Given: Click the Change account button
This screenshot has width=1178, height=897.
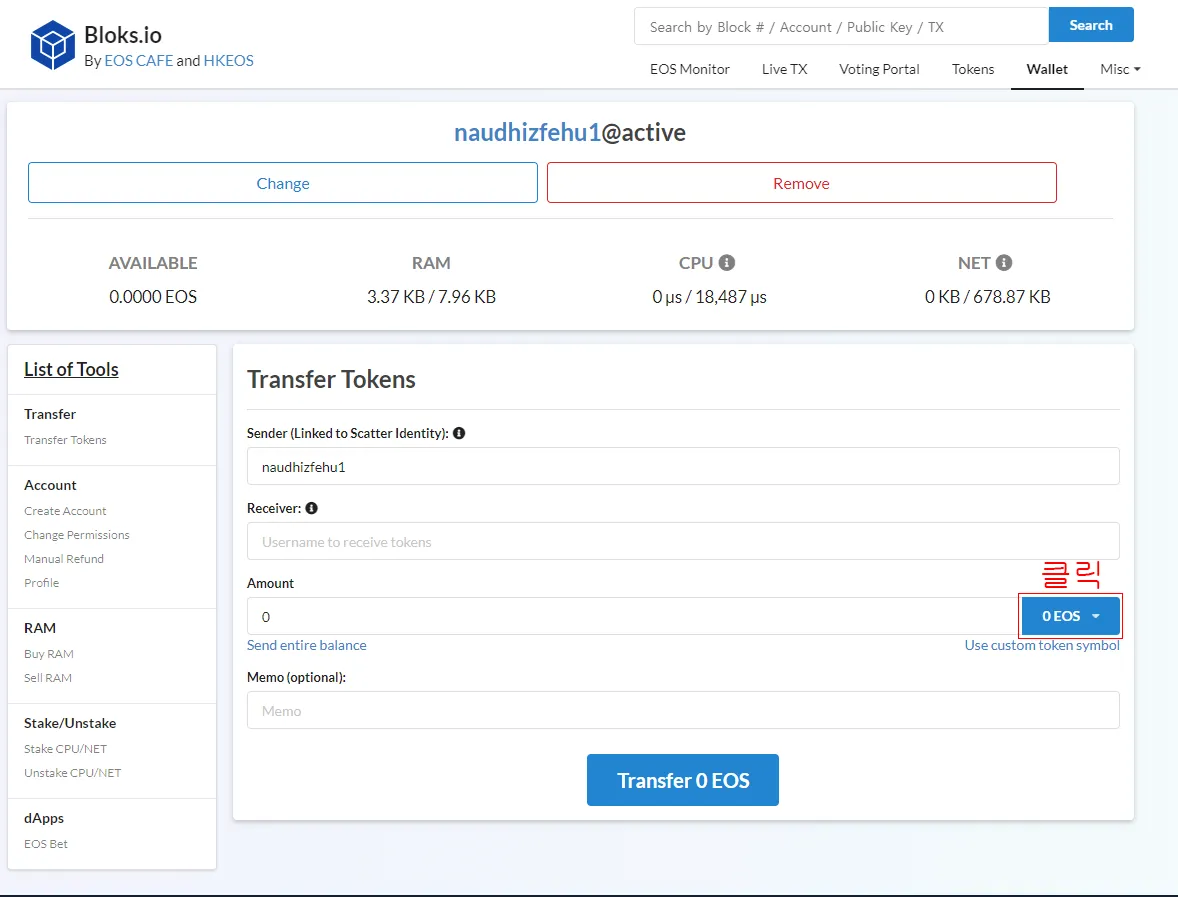Looking at the screenshot, I should (283, 183).
